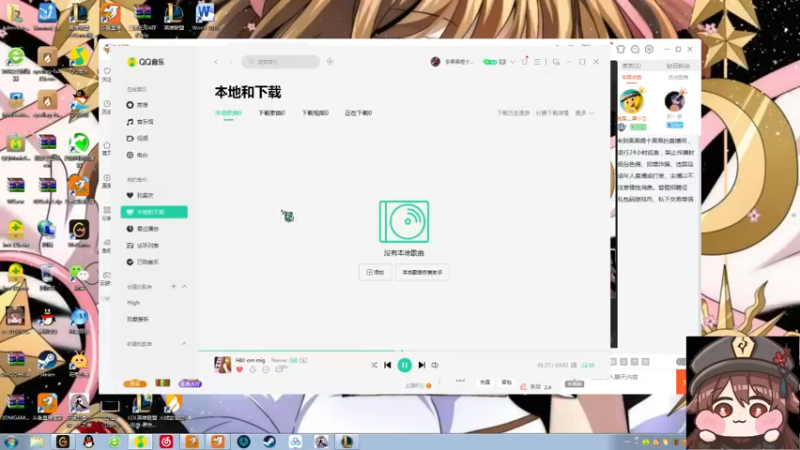
Task: Open yellow crowned avatar in live window
Action: pos(632,101)
